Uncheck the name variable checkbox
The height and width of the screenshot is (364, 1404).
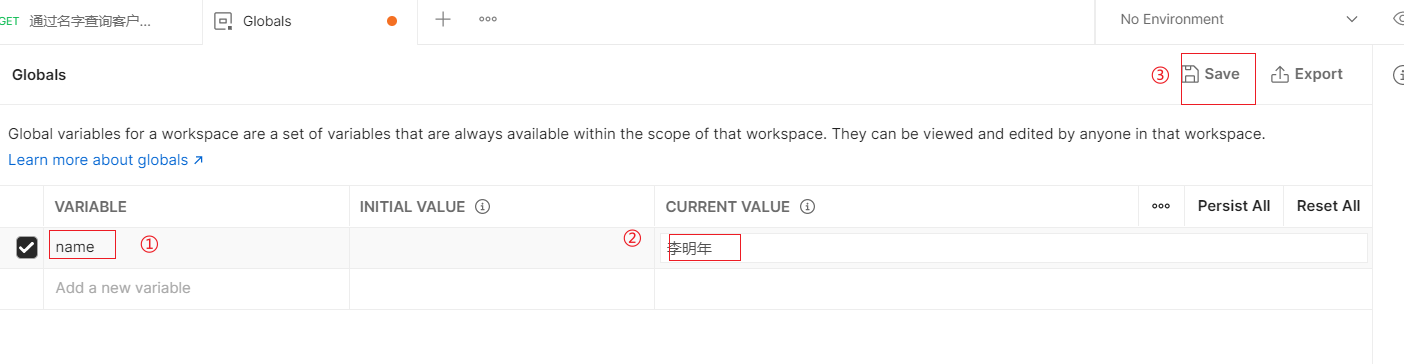click(x=27, y=247)
